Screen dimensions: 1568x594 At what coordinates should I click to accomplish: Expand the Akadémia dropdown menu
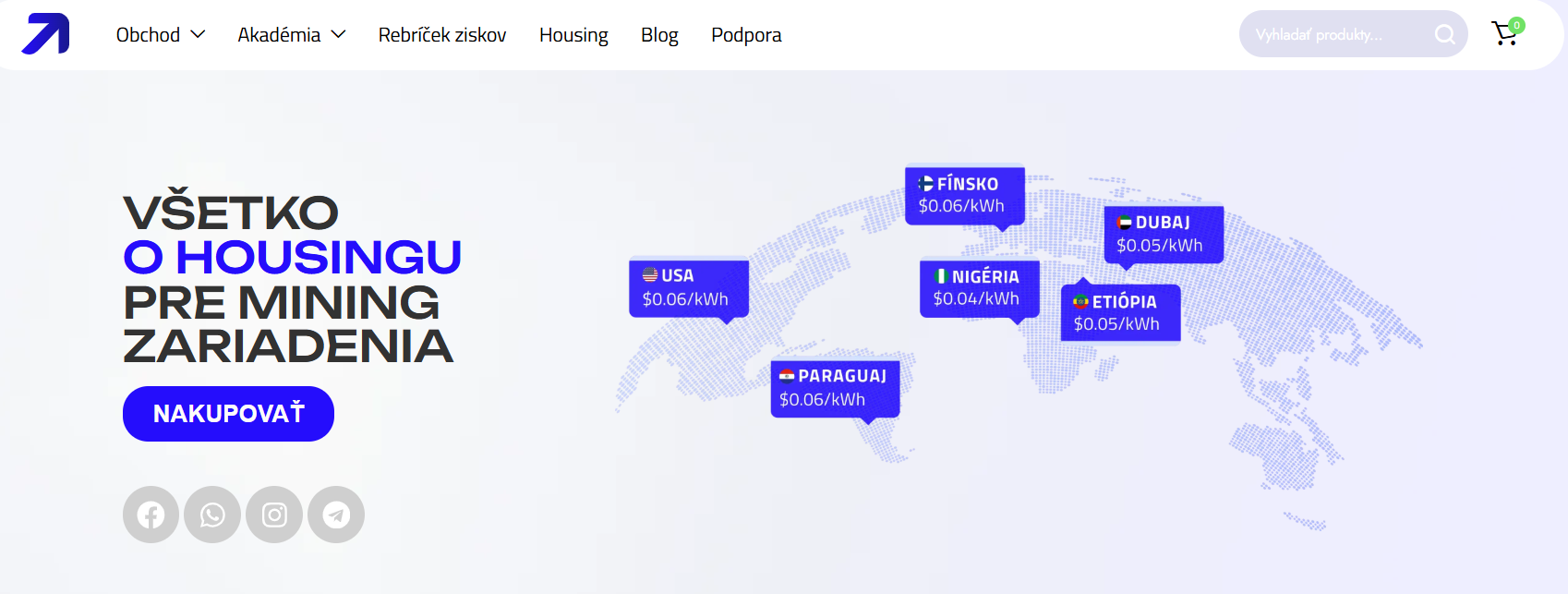291,35
